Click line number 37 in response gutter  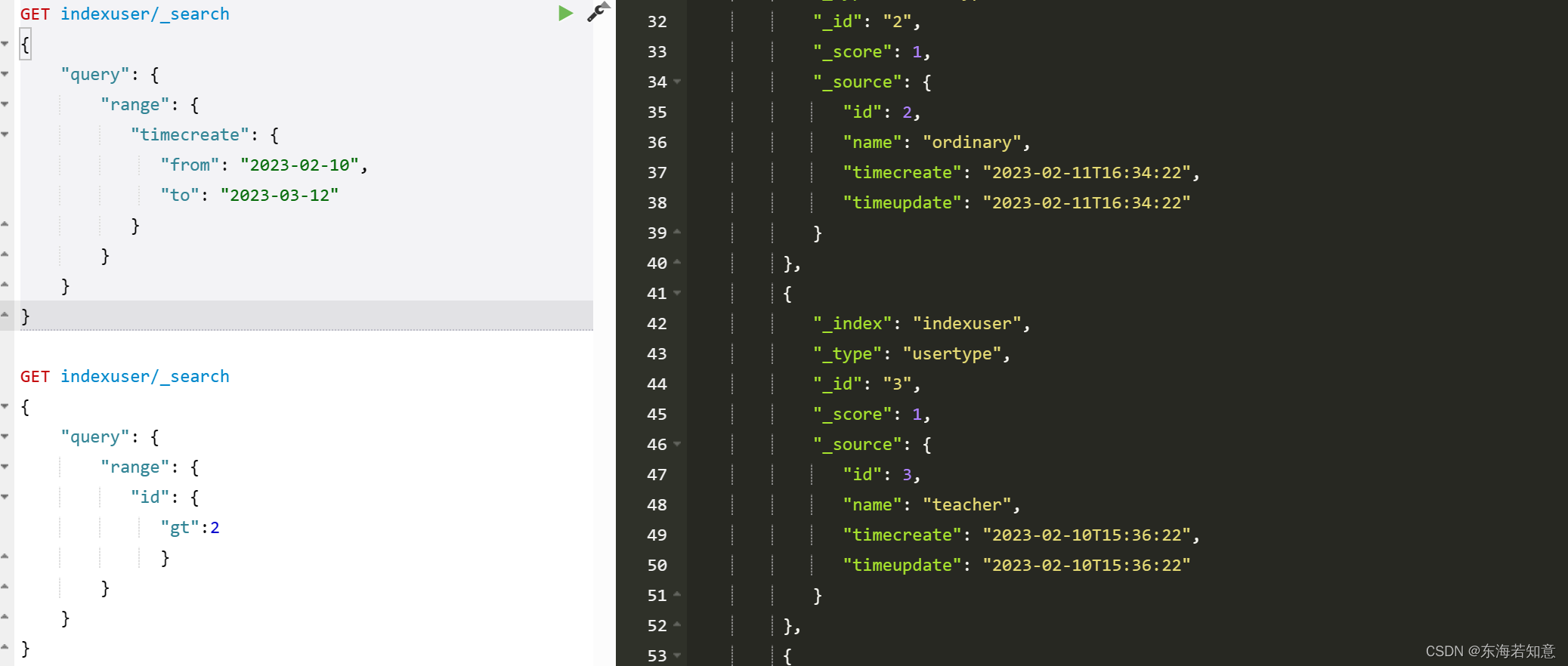coord(657,172)
